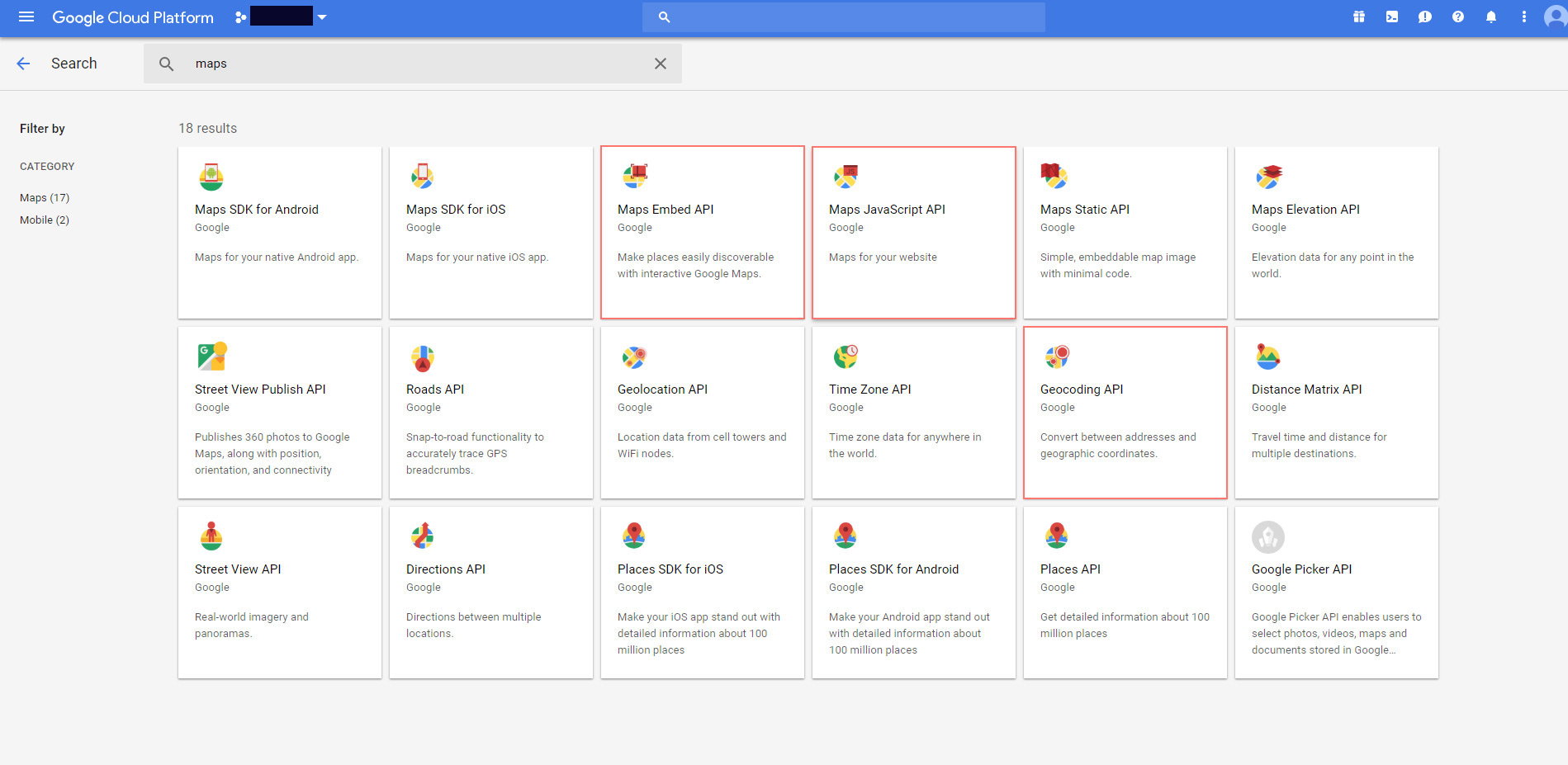The width and height of the screenshot is (1568, 765).
Task: Open Maps JavaScript API title
Action: [887, 210]
